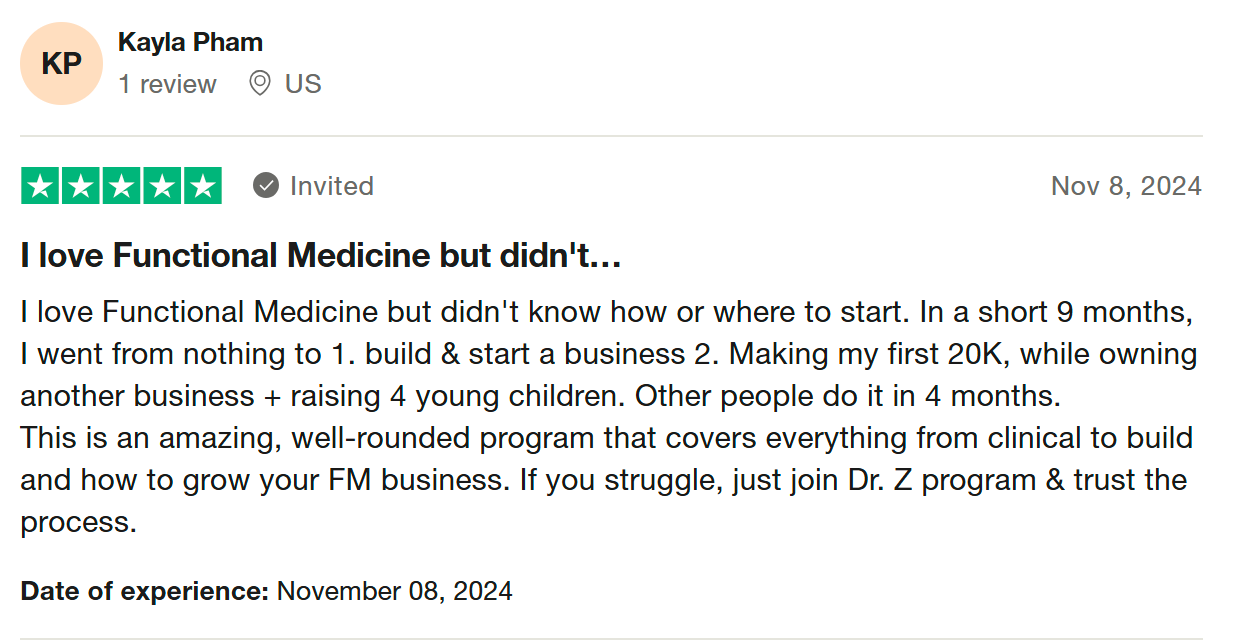Click the Invited checkmark badge icon
1233x641 pixels.
pos(265,186)
